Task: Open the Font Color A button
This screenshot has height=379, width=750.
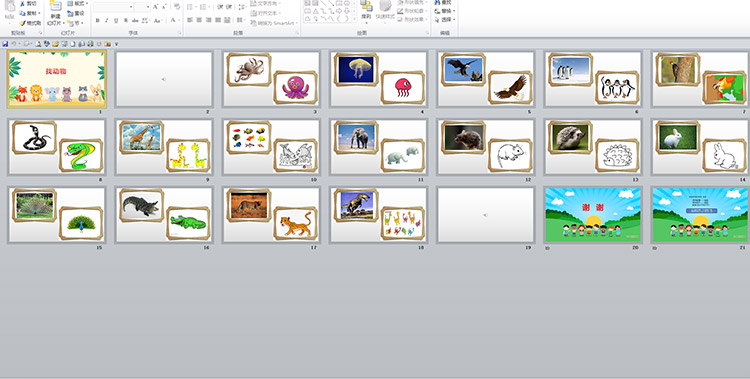Action: click(173, 20)
